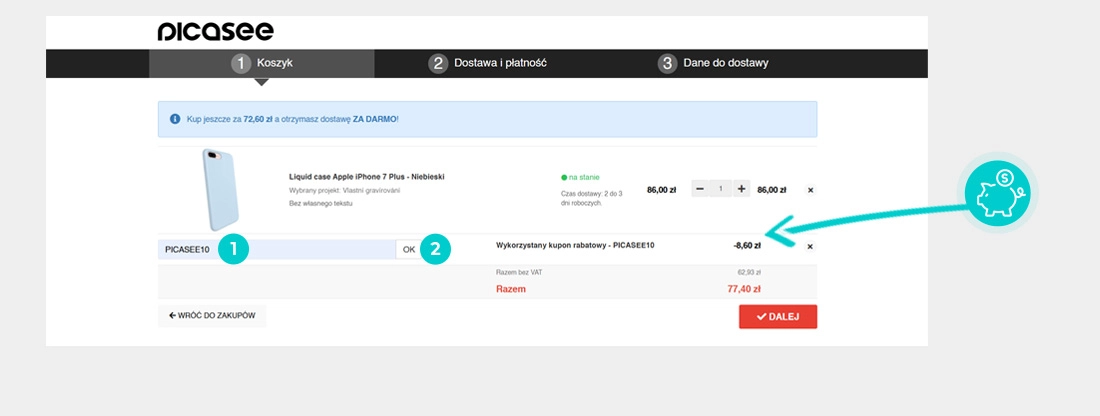This screenshot has height=416, width=1100.
Task: Go to the Dostawa i płatność step
Action: tap(488, 63)
